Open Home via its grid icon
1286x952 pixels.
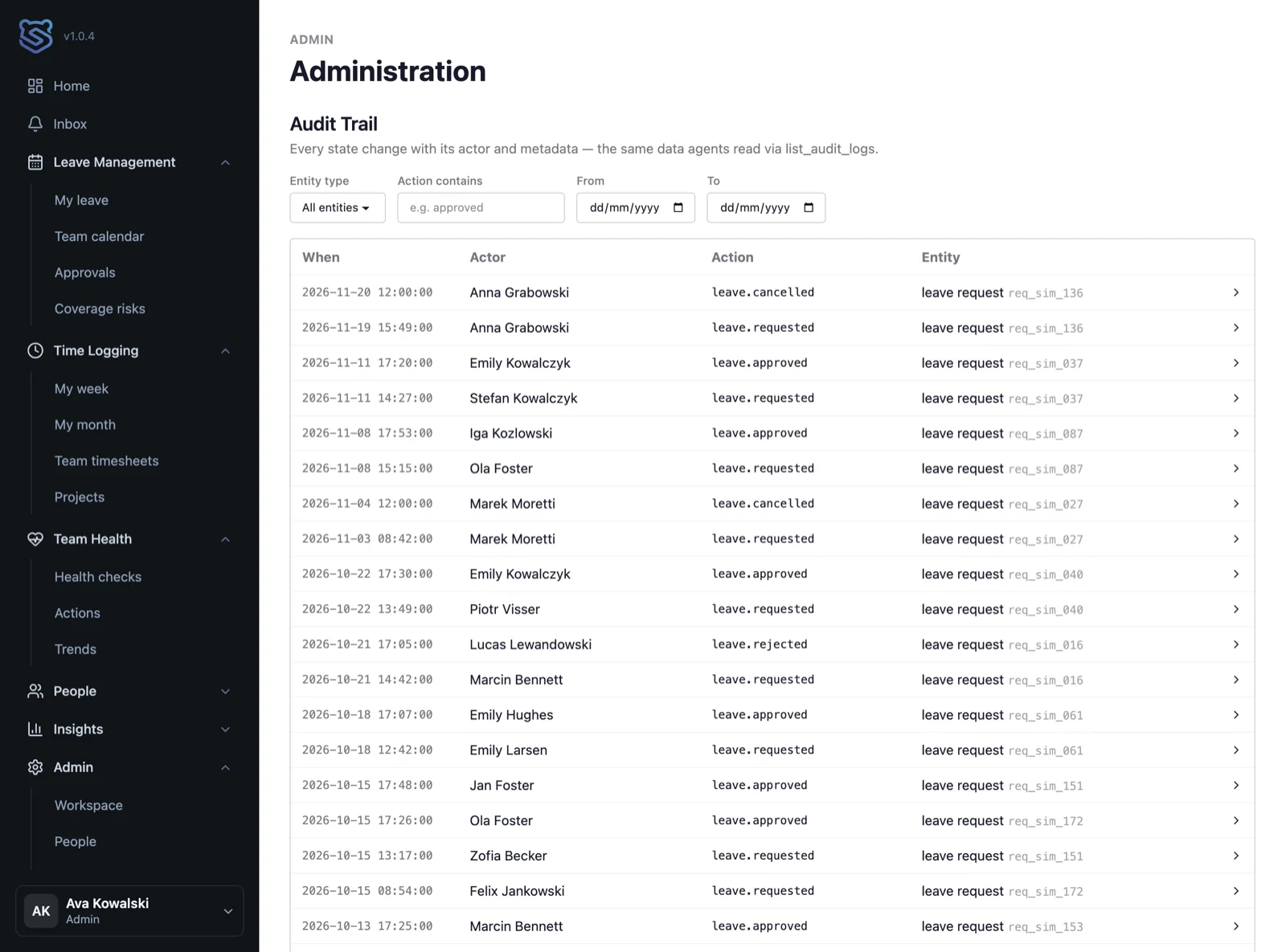pos(35,86)
